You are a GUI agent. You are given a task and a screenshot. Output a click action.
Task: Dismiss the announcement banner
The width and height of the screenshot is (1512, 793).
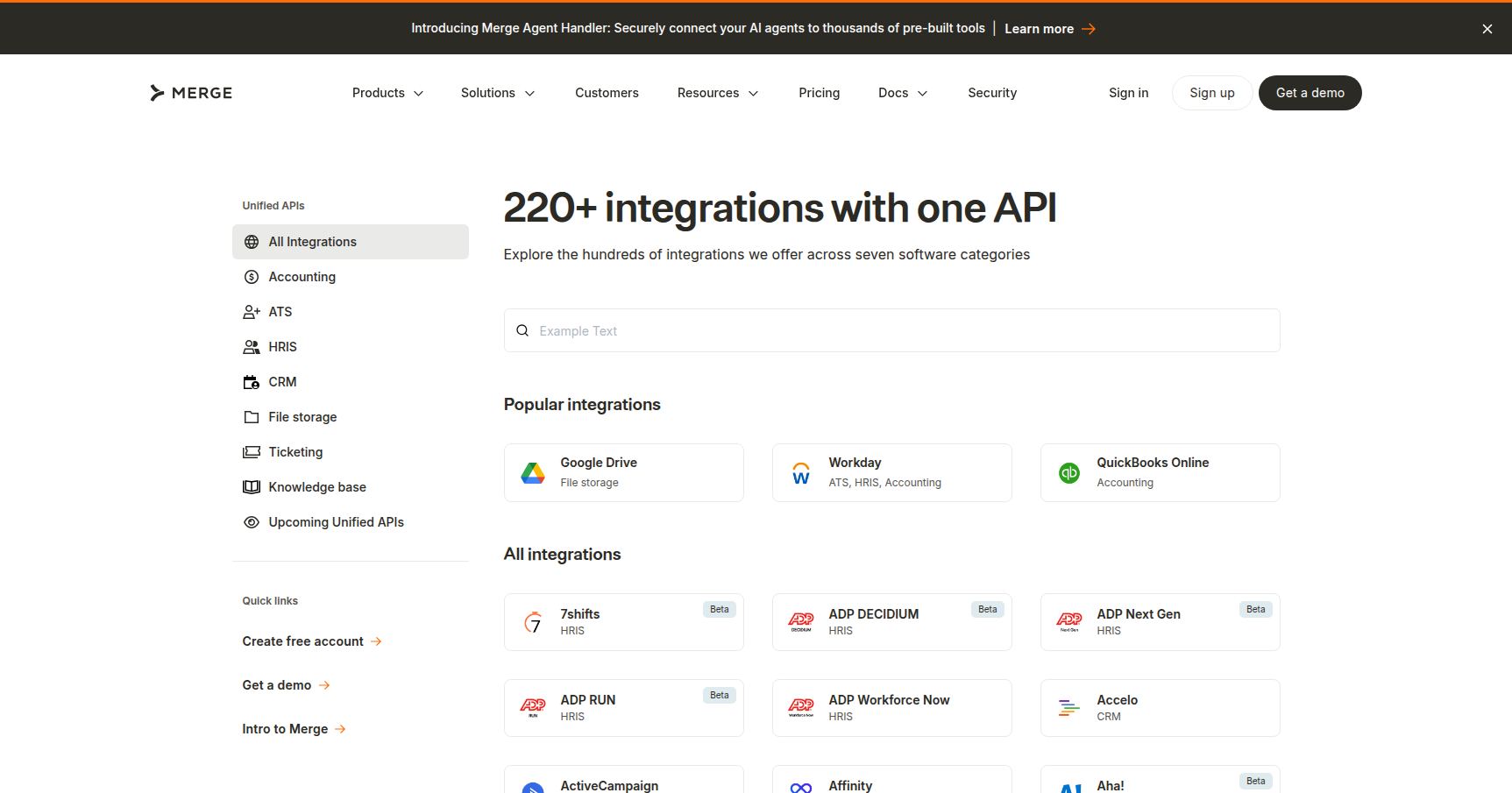tap(1487, 29)
